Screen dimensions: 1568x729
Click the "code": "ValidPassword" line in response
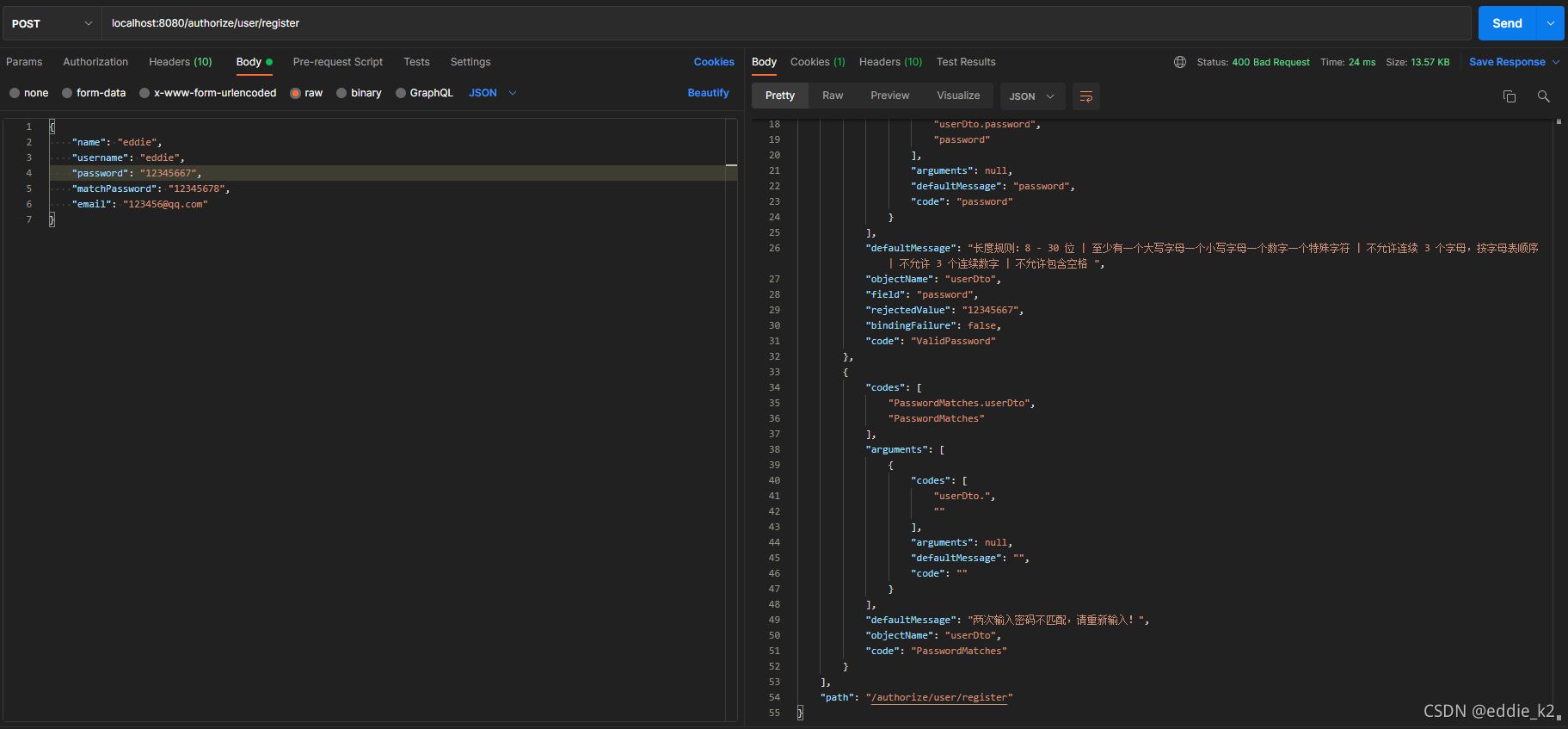931,341
